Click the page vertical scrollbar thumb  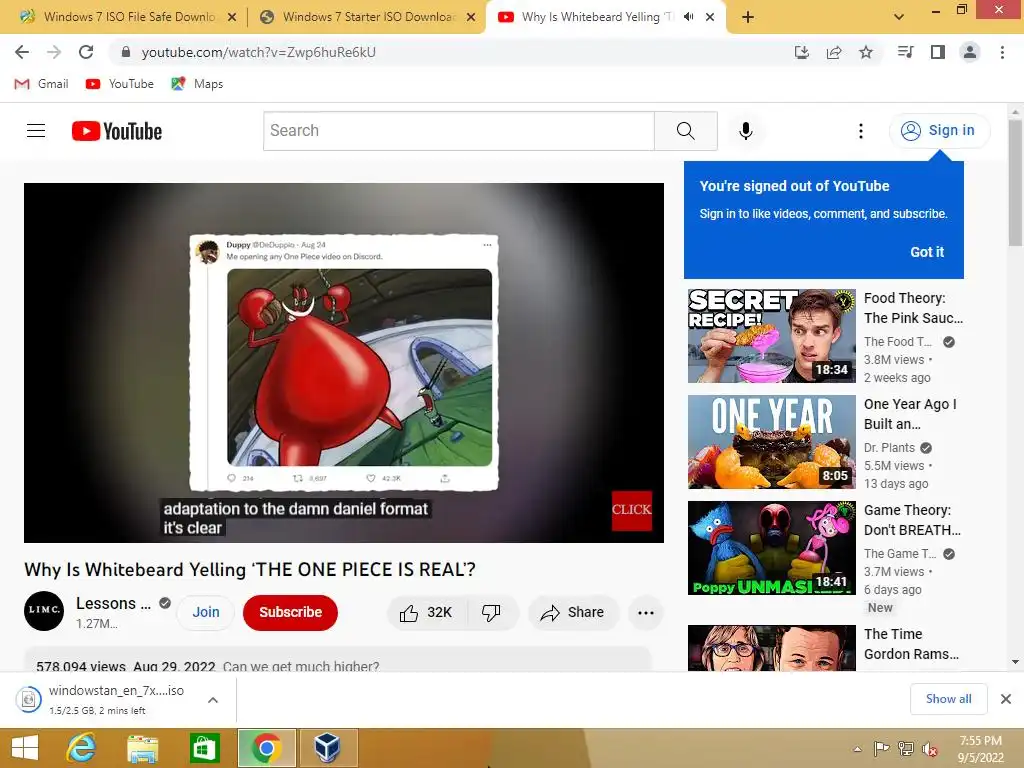[x=1015, y=183]
